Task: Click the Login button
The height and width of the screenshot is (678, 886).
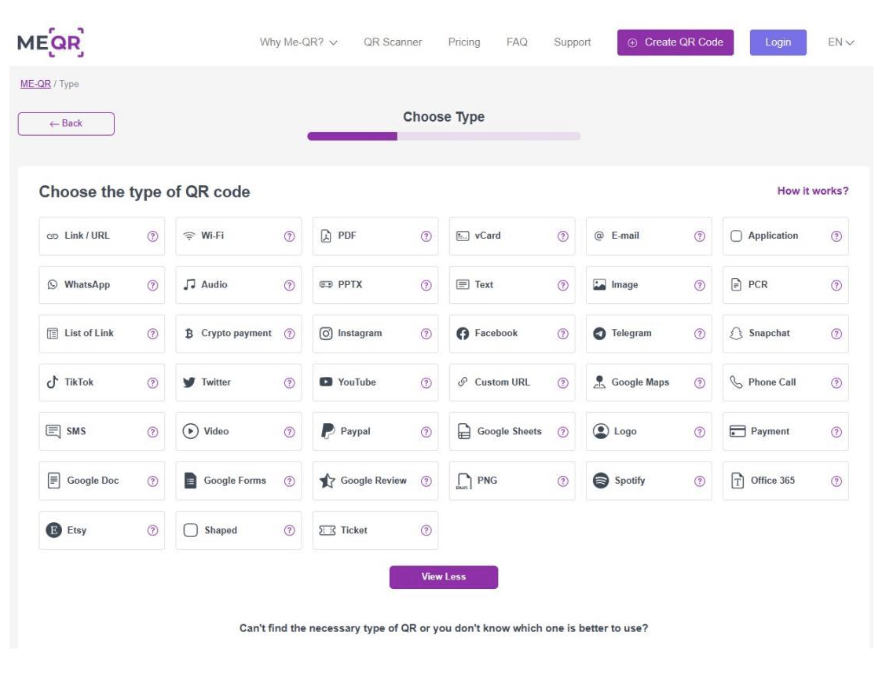Action: click(778, 42)
